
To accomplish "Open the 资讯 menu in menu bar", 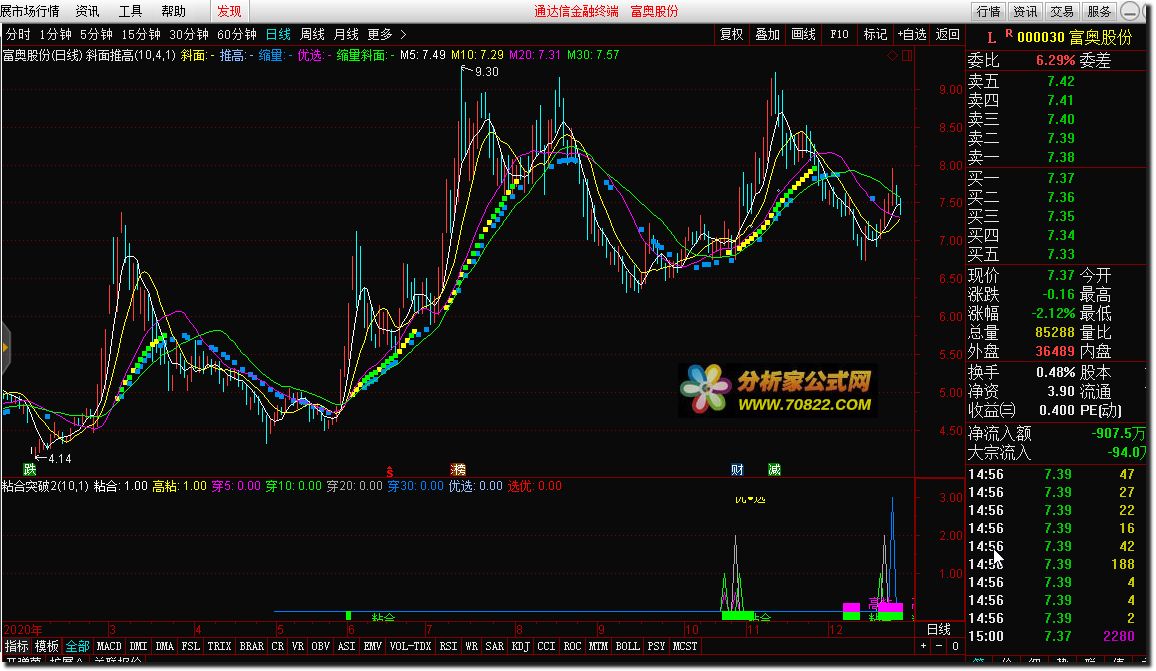I will (x=87, y=11).
